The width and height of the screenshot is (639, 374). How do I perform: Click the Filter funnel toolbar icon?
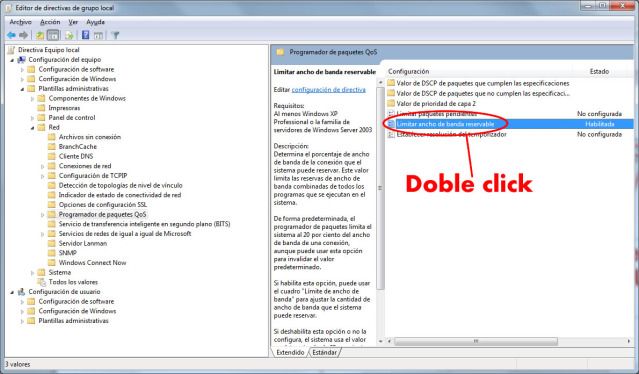point(115,35)
